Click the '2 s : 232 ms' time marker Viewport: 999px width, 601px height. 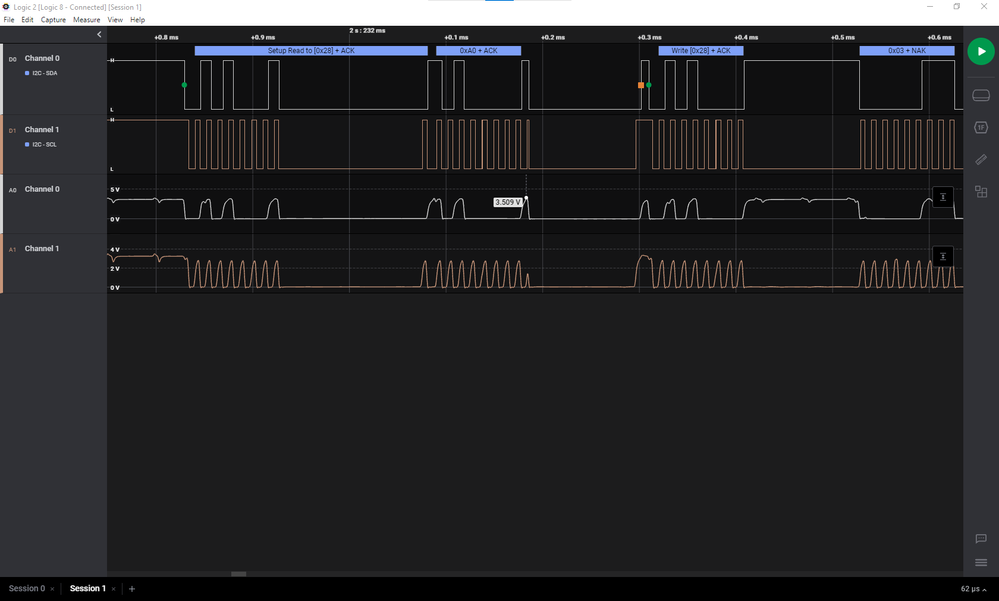[367, 31]
